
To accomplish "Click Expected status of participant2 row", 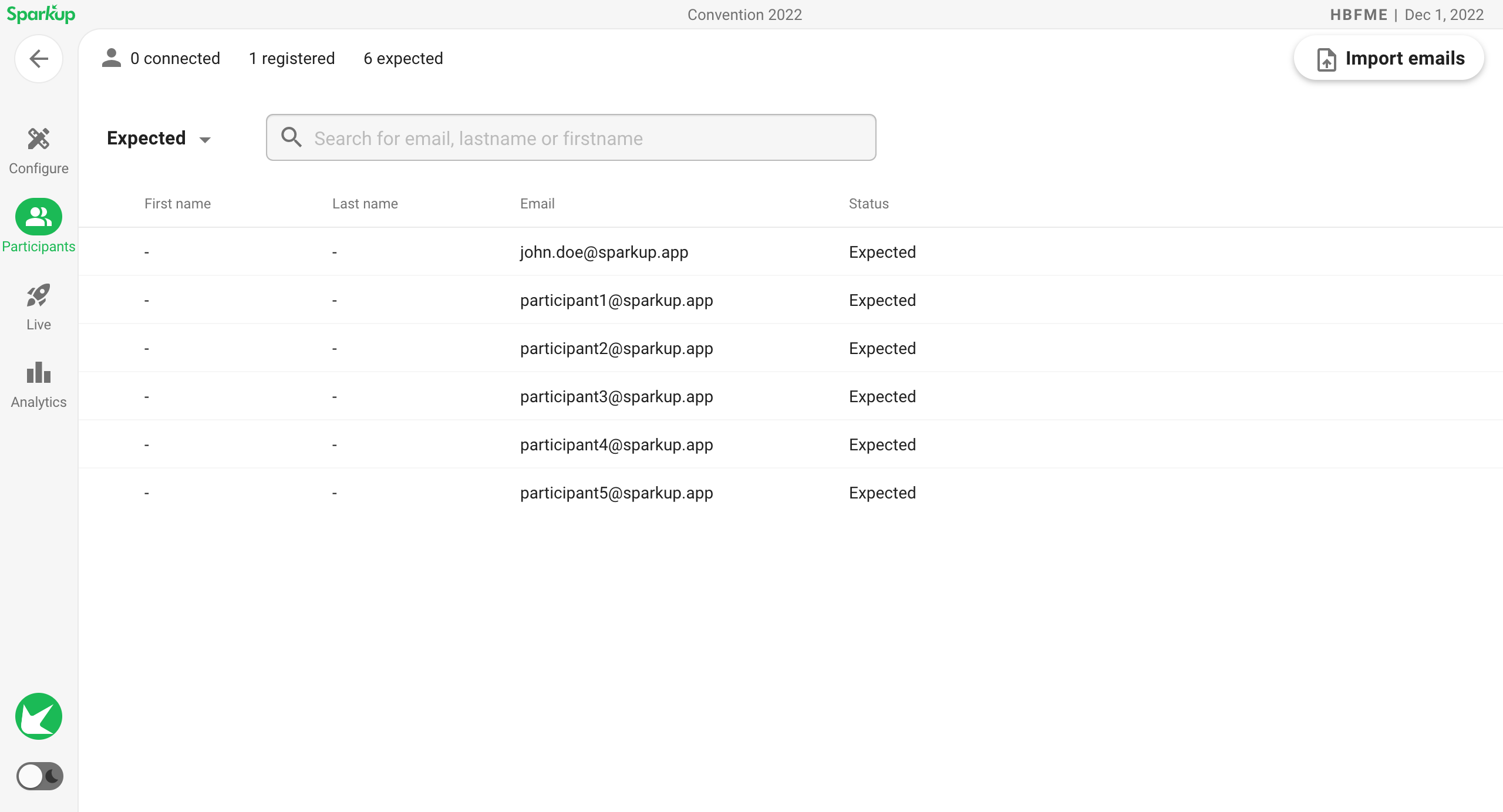I will 882,349.
